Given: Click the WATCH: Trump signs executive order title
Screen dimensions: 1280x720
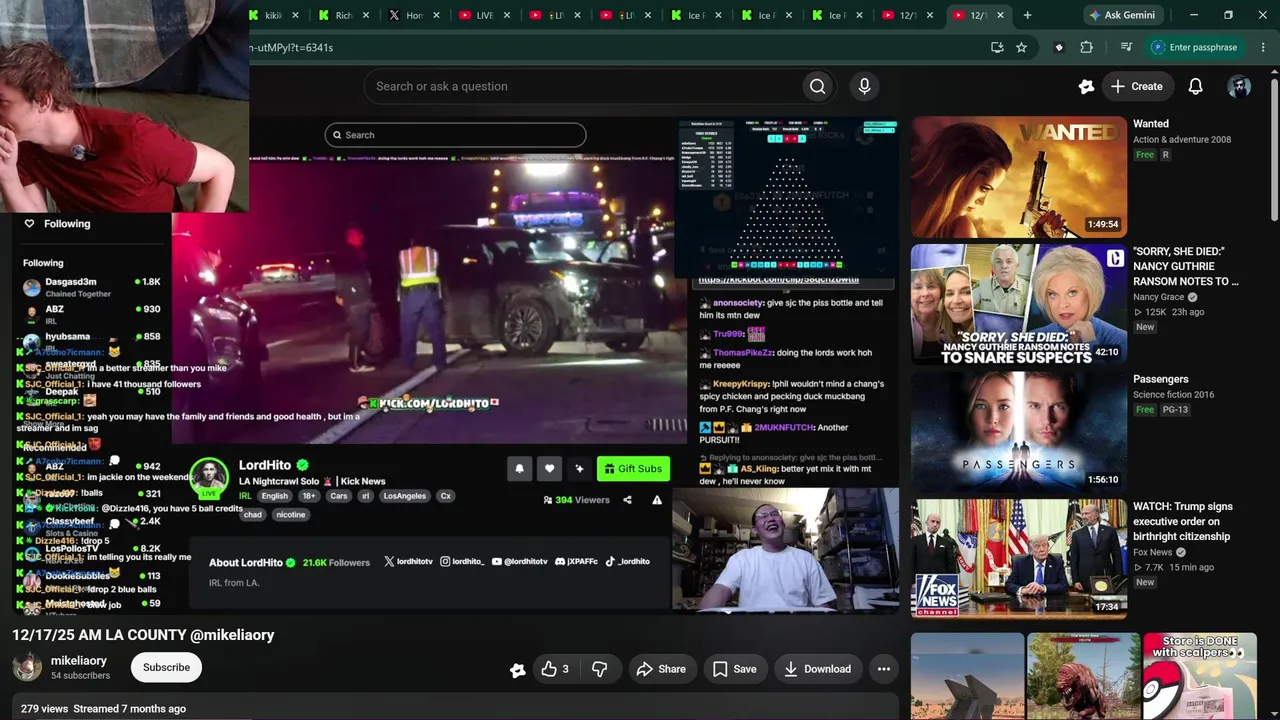Looking at the screenshot, I should pos(1183,522).
